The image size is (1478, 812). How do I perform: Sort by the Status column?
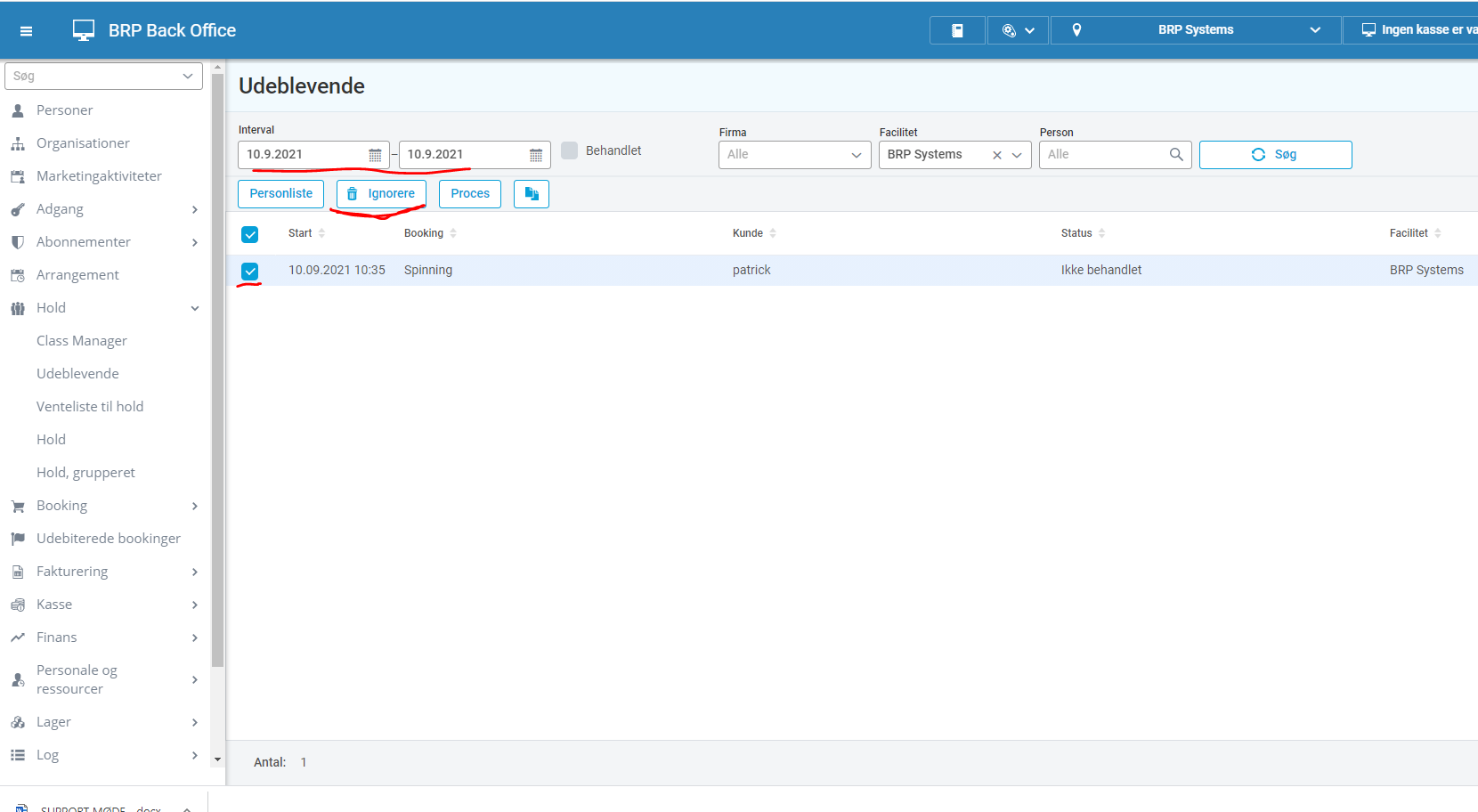[1083, 233]
